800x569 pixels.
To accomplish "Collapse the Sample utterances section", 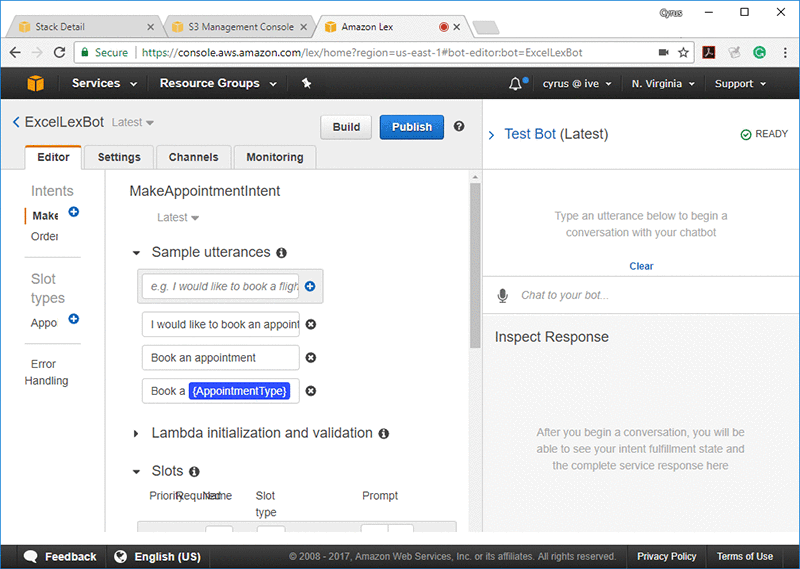I will [136, 253].
